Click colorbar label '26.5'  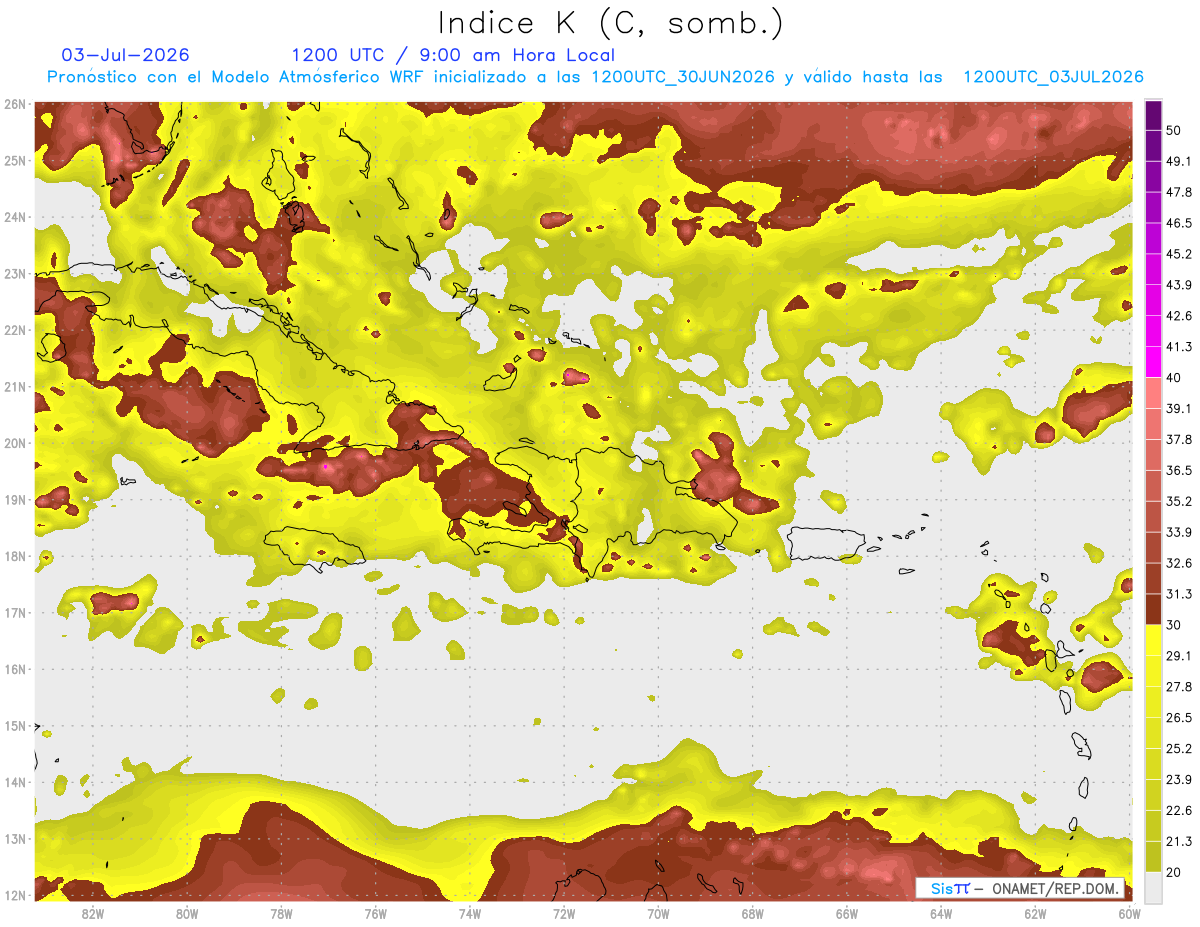coord(1179,717)
